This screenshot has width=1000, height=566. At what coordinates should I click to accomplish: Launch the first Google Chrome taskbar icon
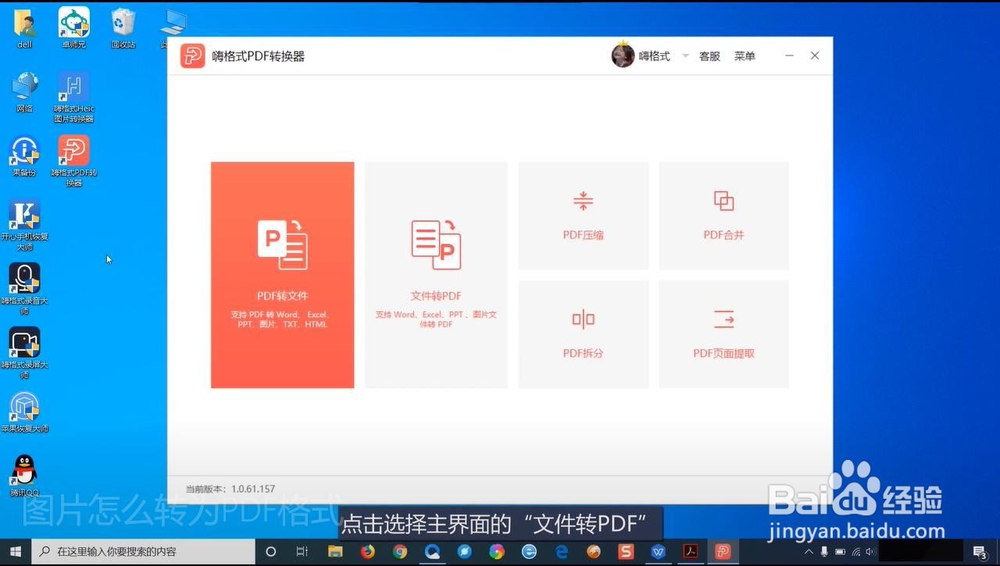(x=400, y=551)
